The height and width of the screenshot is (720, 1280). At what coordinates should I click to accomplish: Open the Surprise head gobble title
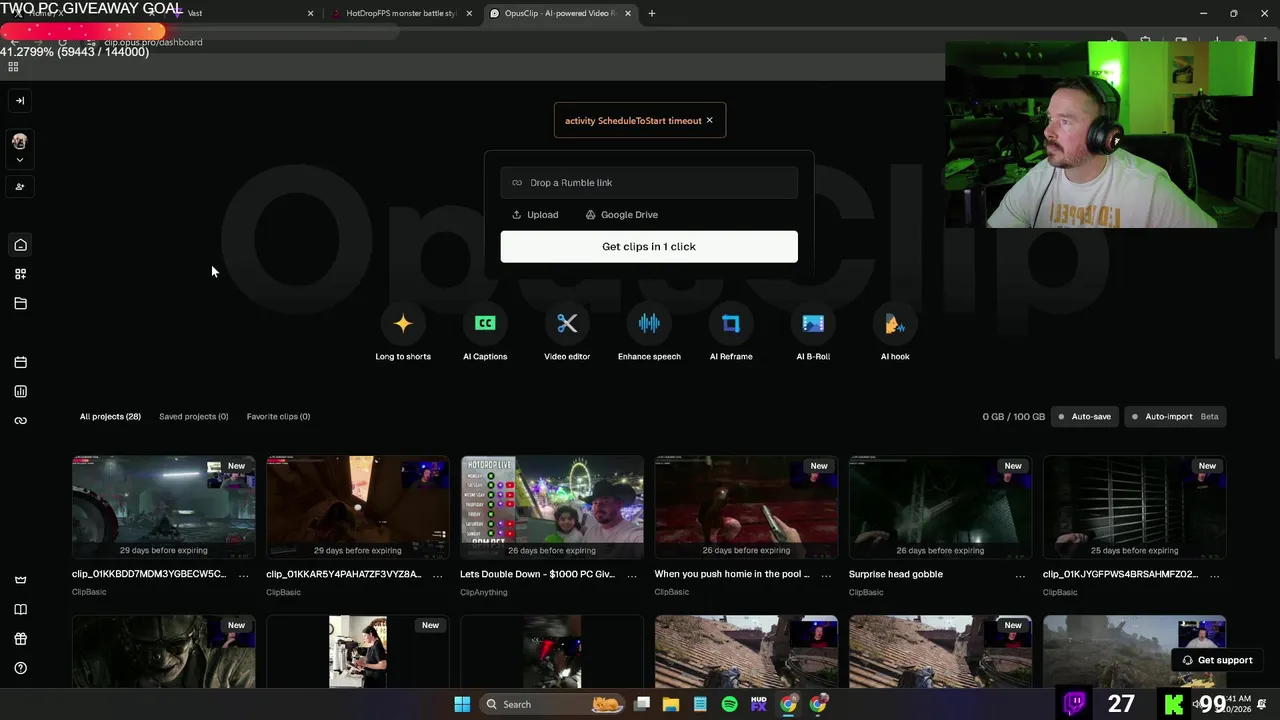coord(896,574)
